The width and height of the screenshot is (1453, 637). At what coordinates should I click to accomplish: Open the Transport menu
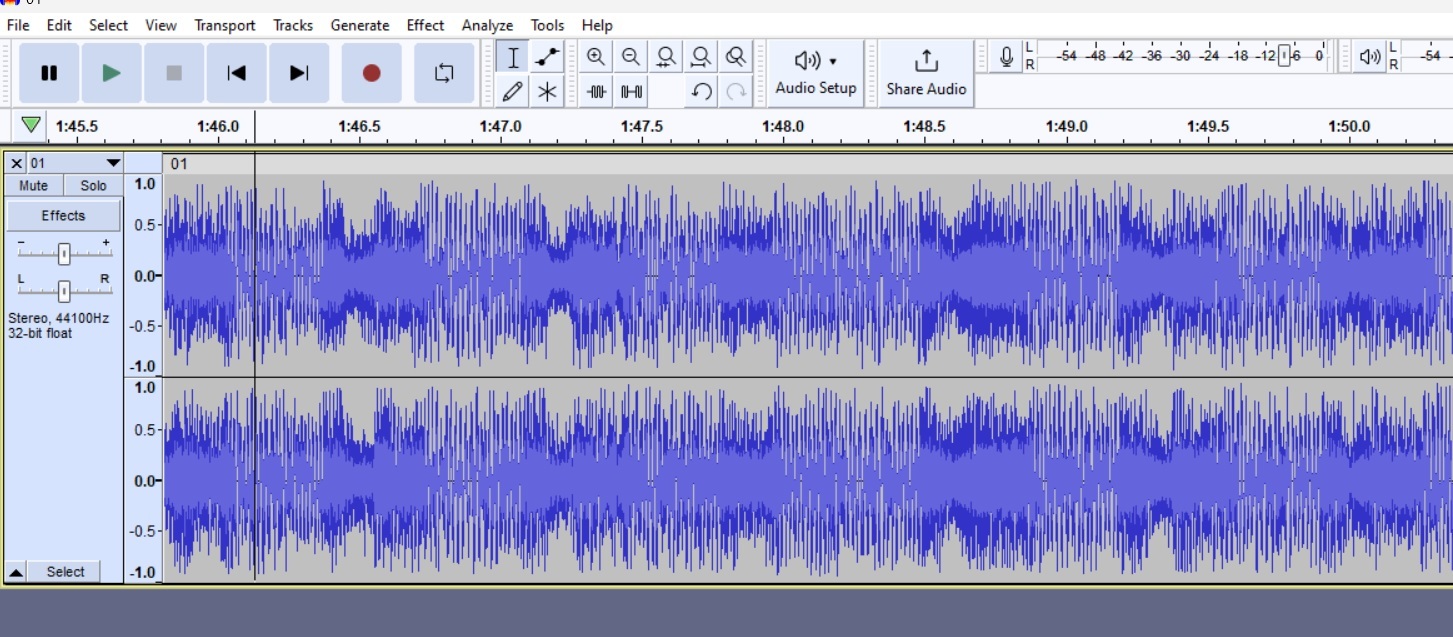coord(225,25)
